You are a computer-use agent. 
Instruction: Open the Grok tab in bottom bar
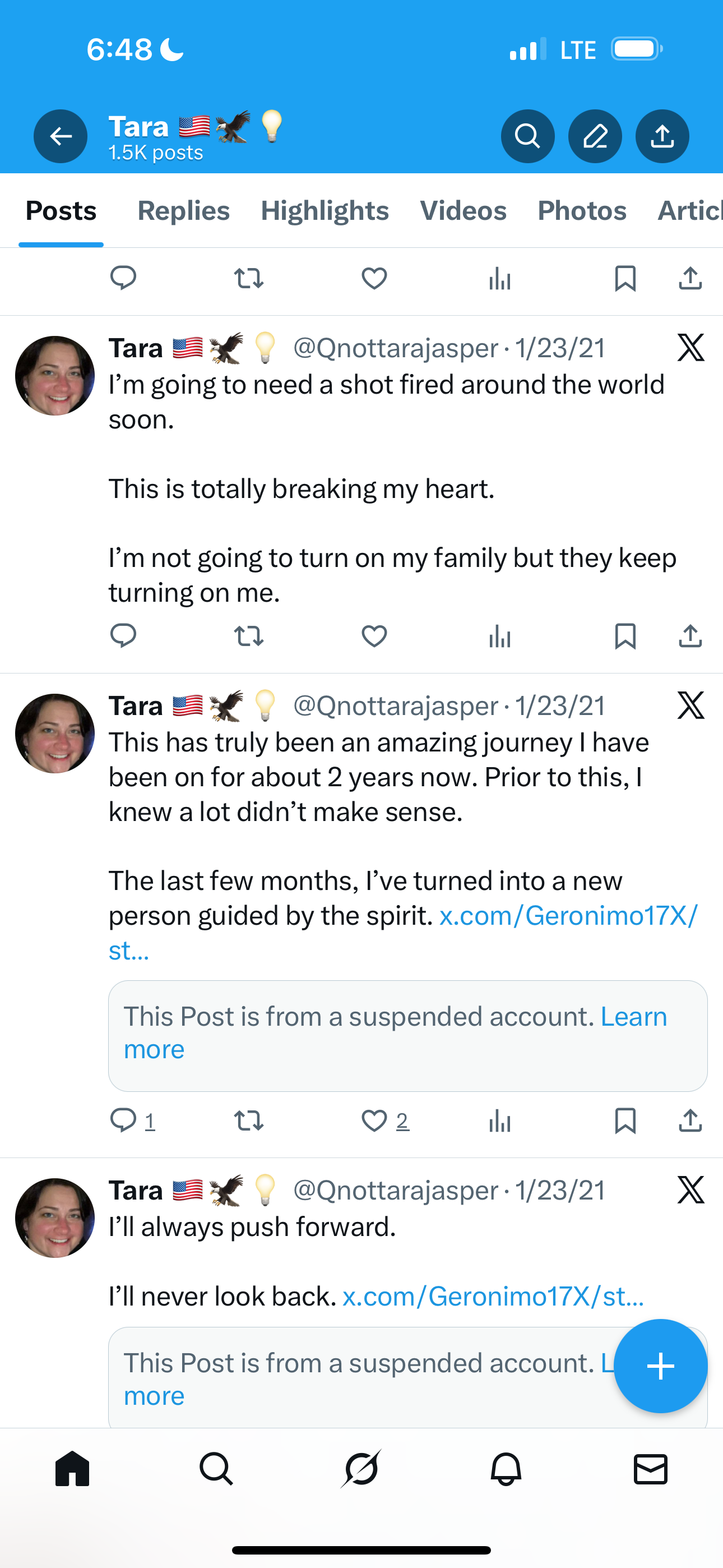tap(361, 1469)
